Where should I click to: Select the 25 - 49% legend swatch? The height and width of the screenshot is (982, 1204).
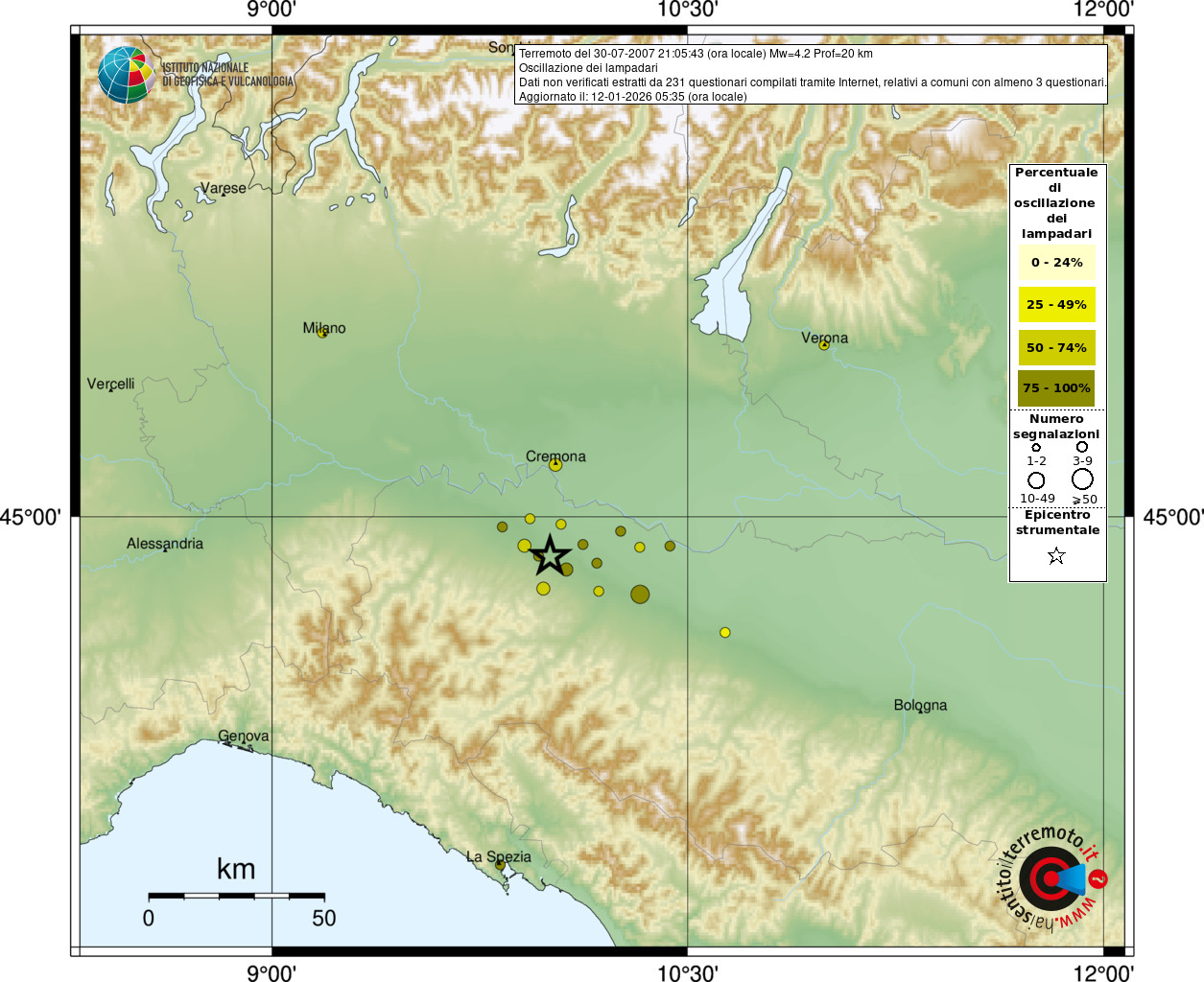click(1056, 305)
